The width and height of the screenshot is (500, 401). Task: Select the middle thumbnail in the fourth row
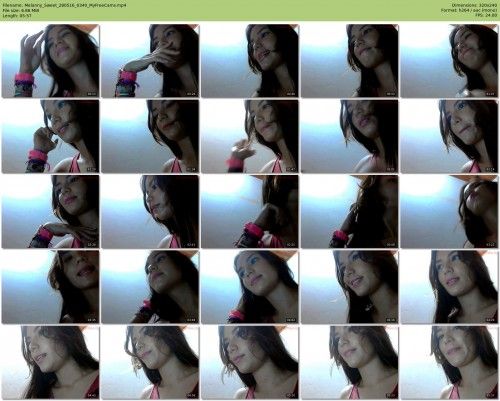coord(250,287)
